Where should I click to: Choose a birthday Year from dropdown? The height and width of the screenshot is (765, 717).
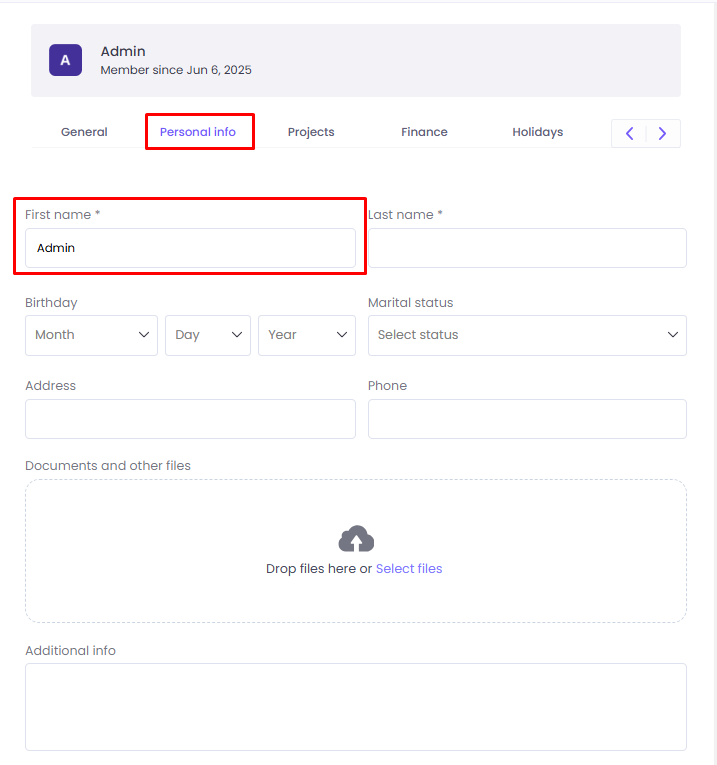pyautogui.click(x=307, y=335)
